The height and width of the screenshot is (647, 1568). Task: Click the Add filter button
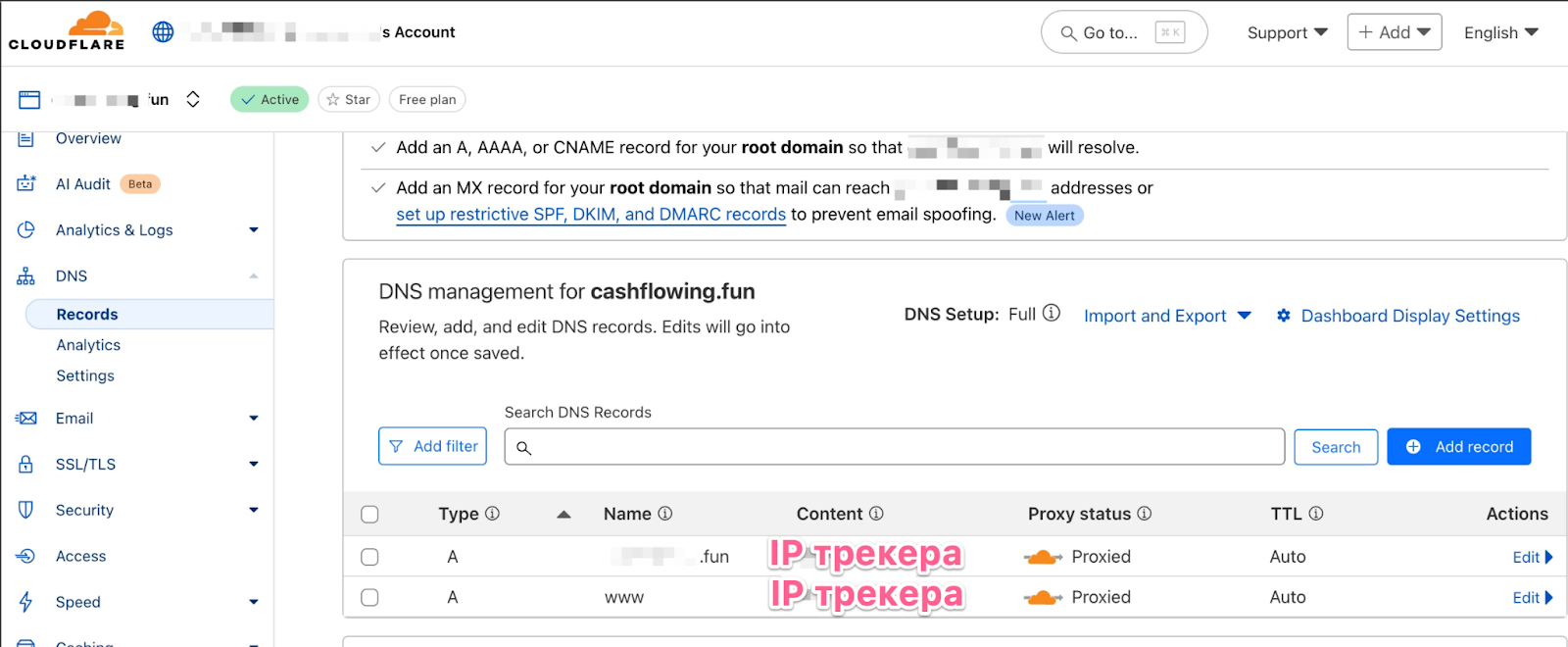[432, 446]
